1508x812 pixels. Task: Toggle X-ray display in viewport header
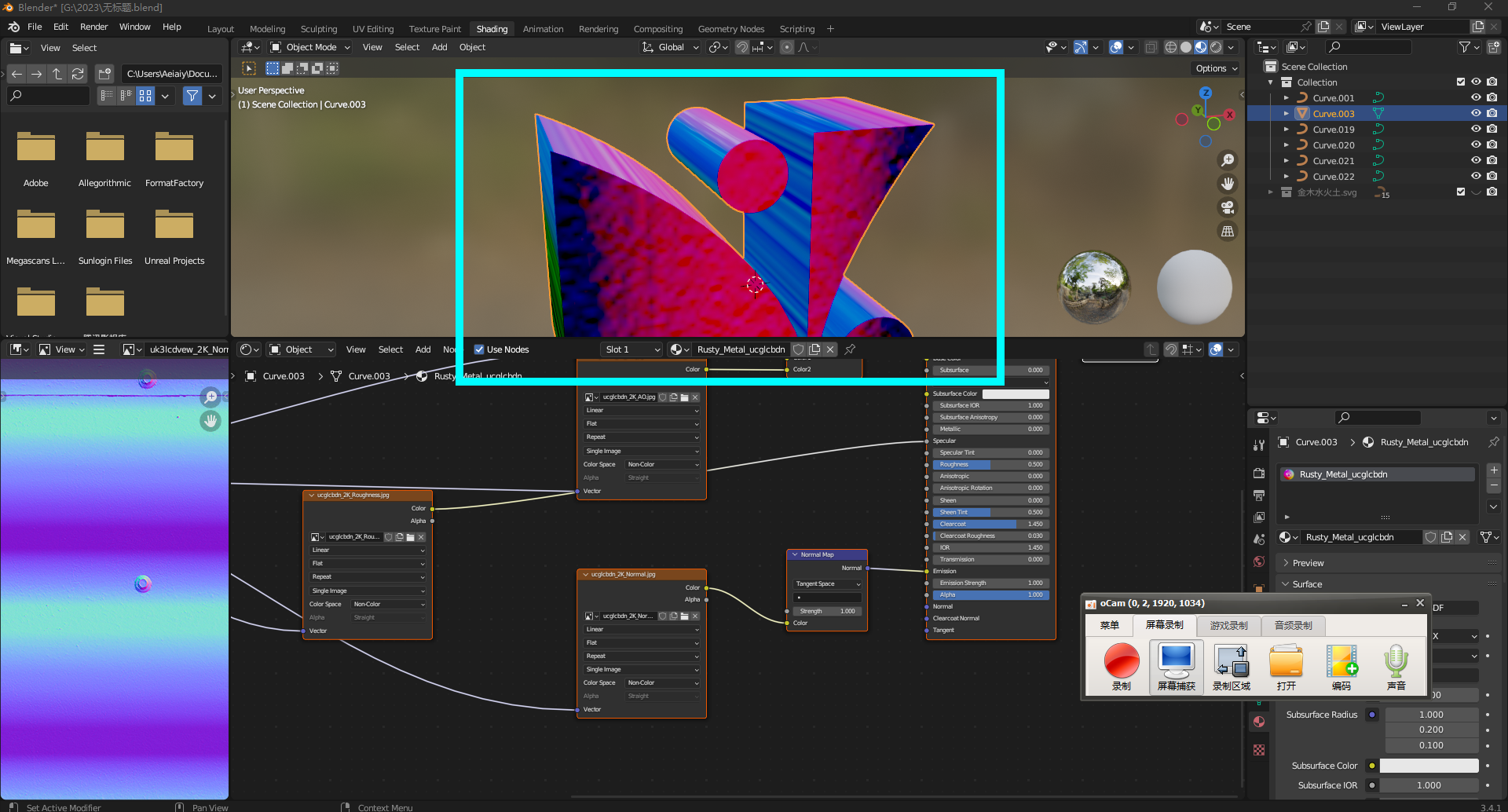pos(1151,47)
